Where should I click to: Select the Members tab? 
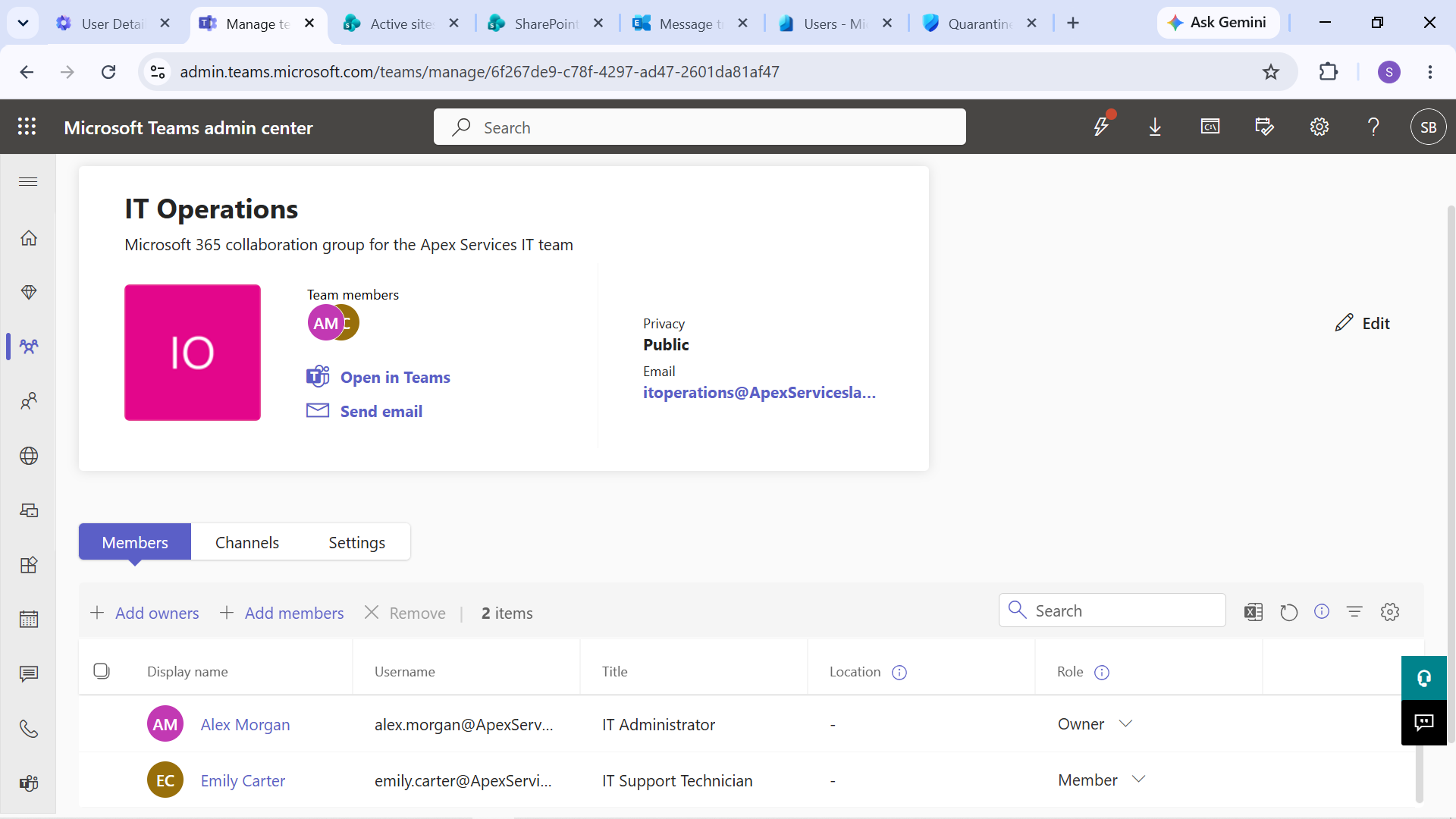135,542
